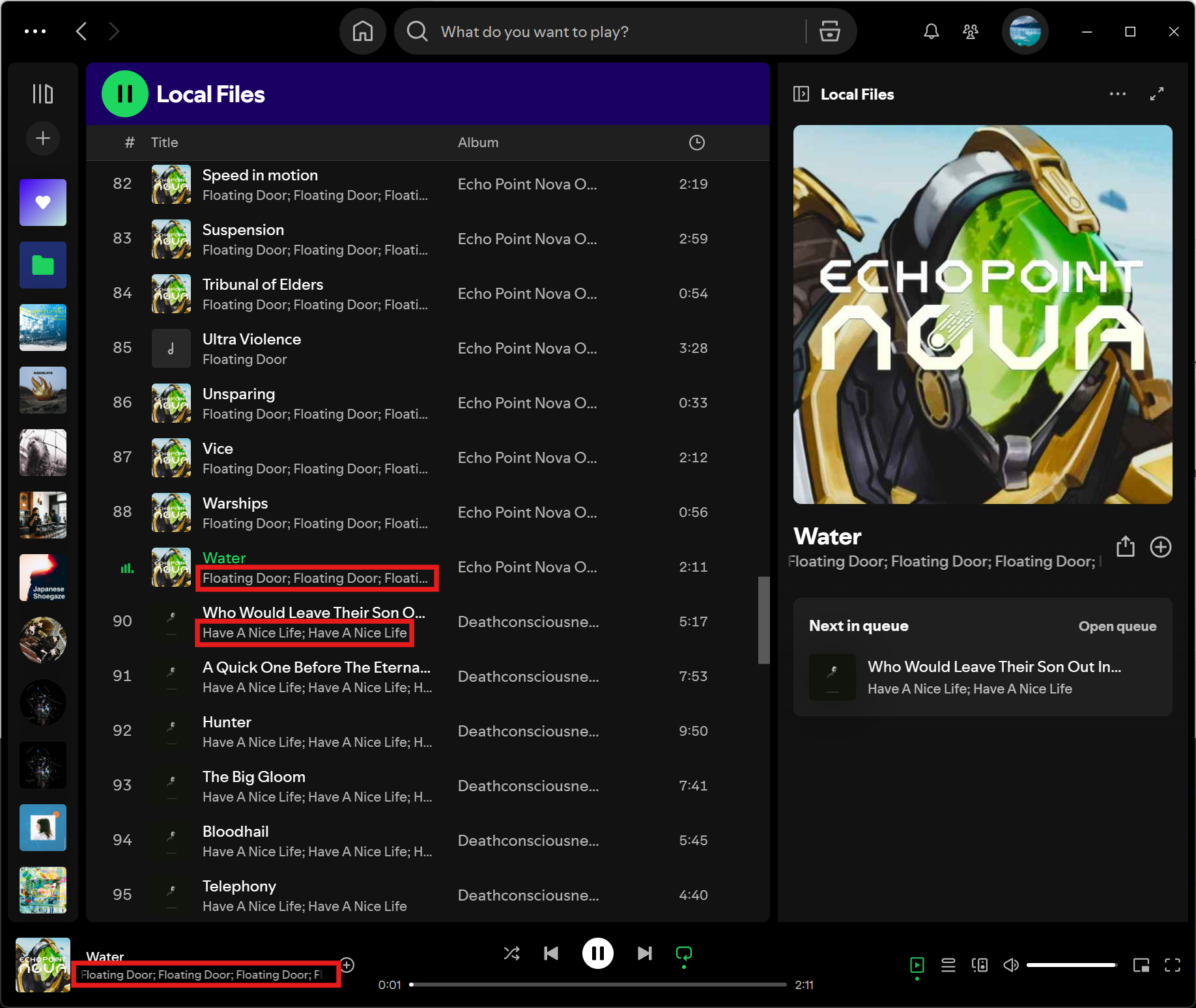
Task: Toggle the Queue button
Action: 948,965
